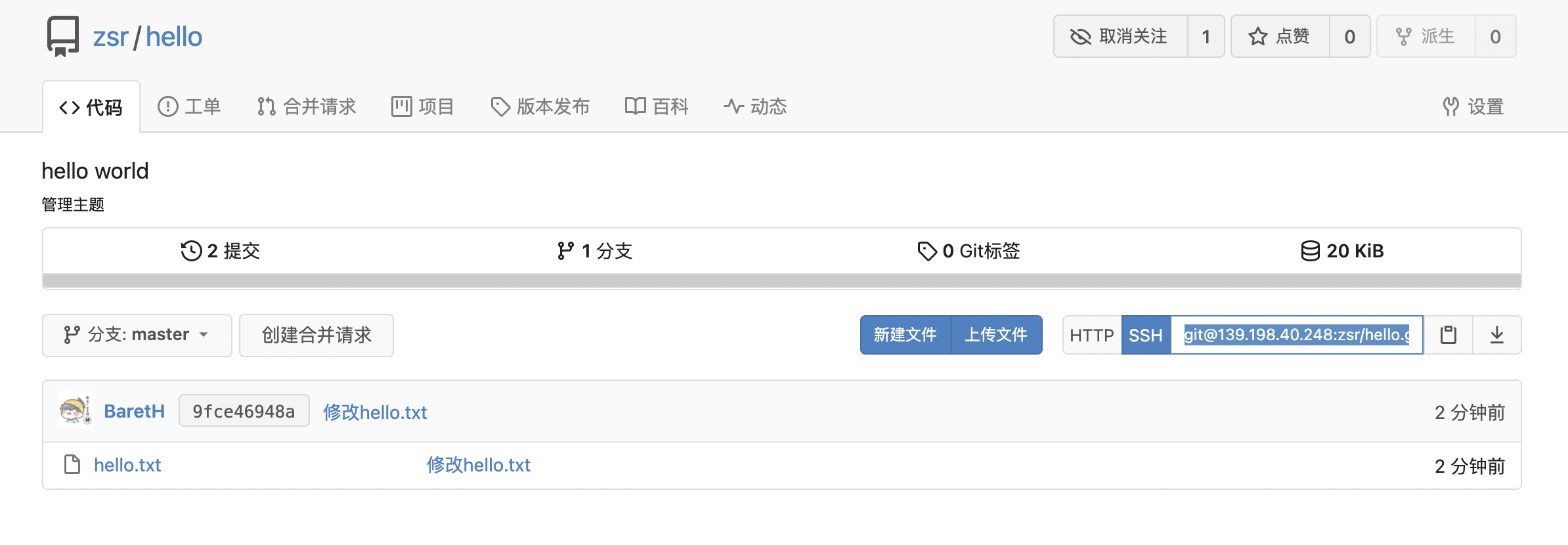This screenshot has width=1568, height=545.
Task: Click the download repository icon
Action: click(1497, 335)
